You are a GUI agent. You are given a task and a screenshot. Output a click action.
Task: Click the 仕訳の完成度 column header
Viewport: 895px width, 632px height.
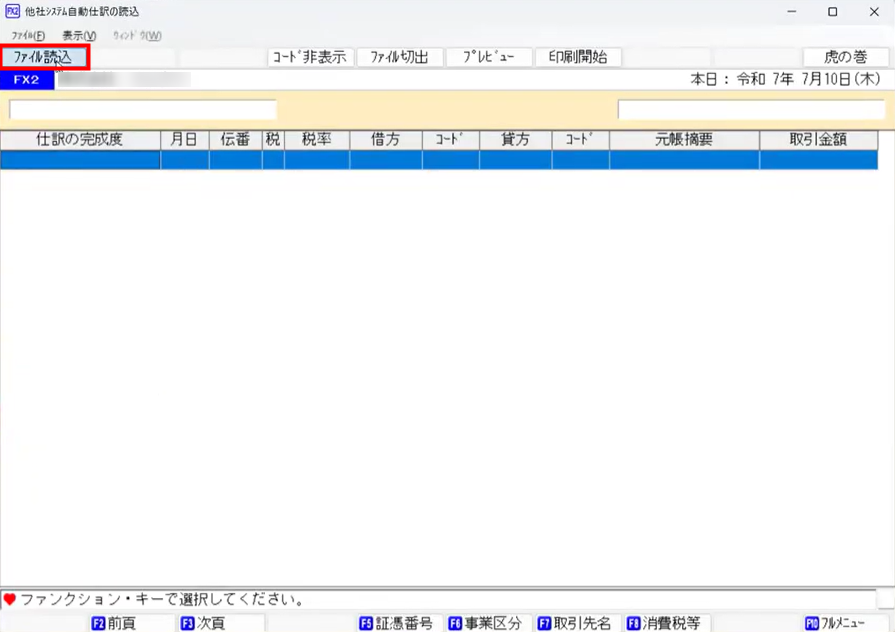80,140
